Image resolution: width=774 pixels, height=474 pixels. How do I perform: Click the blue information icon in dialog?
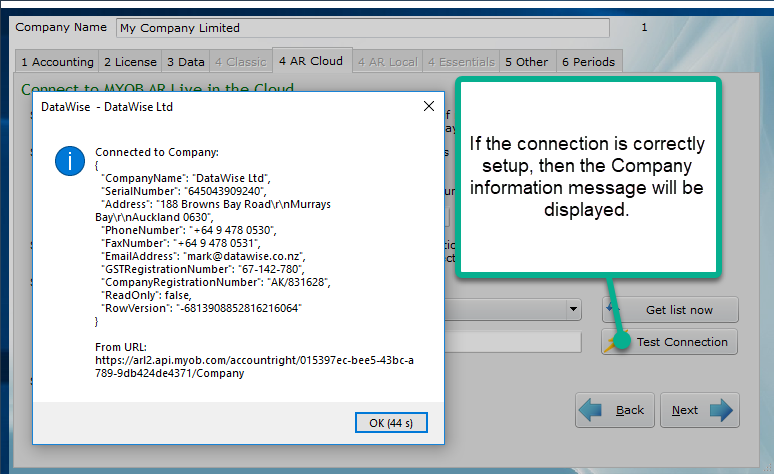[x=70, y=161]
